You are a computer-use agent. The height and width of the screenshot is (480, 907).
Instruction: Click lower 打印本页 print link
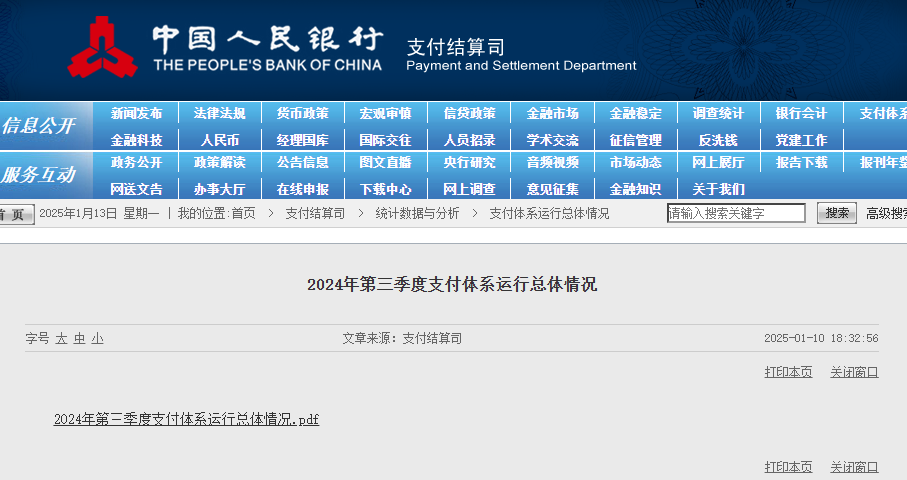788,467
